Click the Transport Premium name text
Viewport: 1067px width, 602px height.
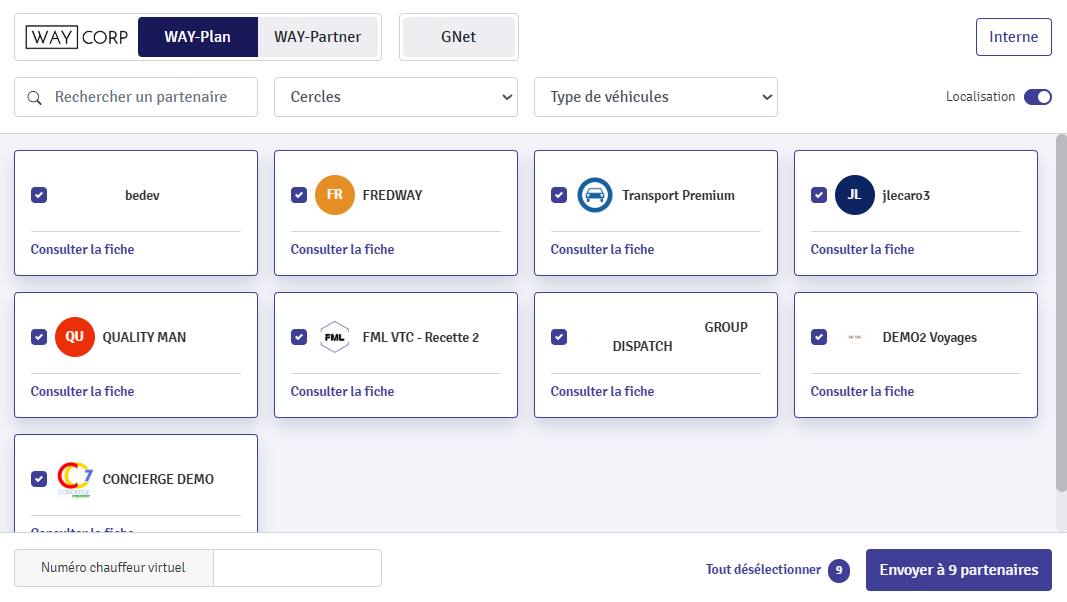678,196
